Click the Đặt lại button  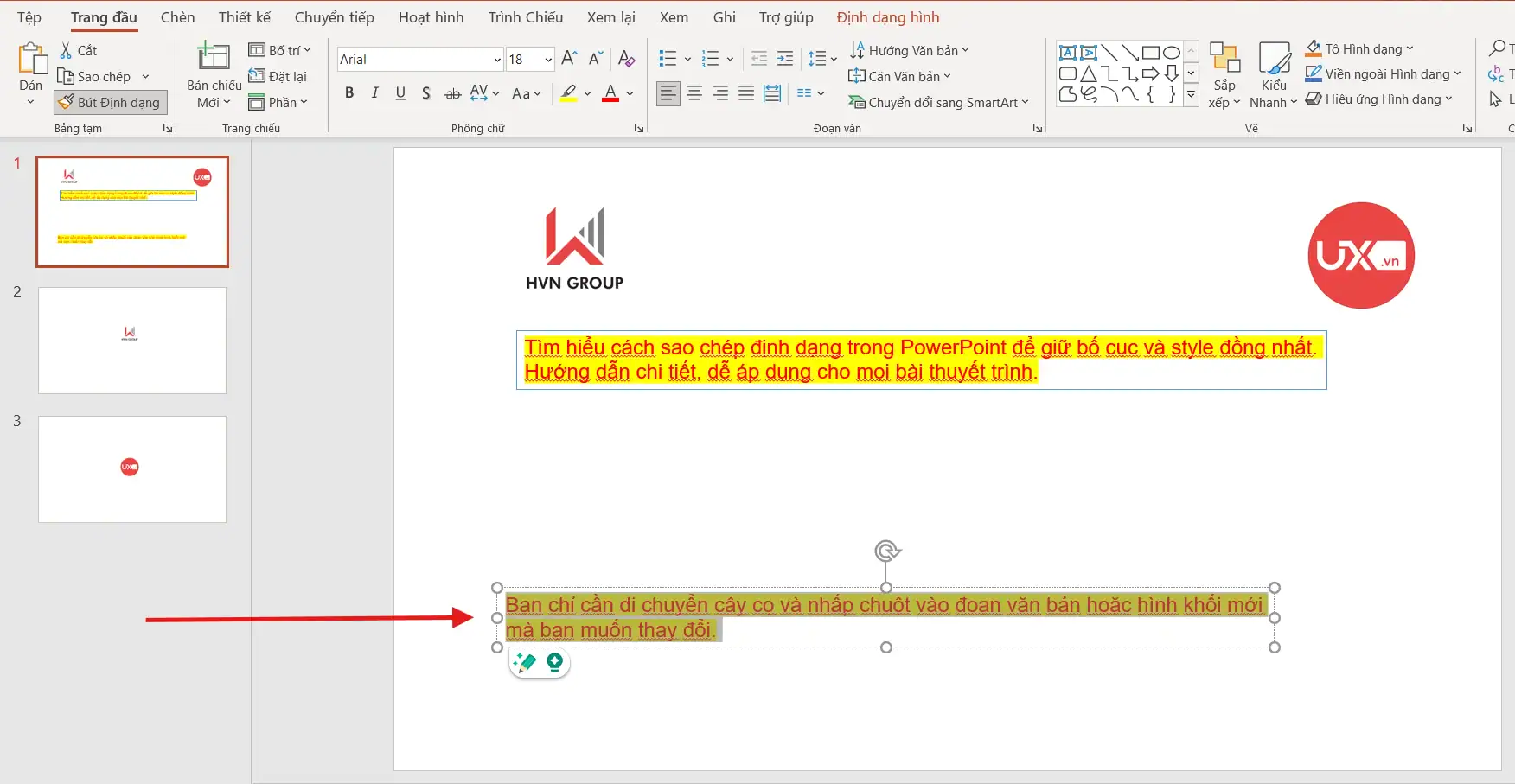coord(278,76)
